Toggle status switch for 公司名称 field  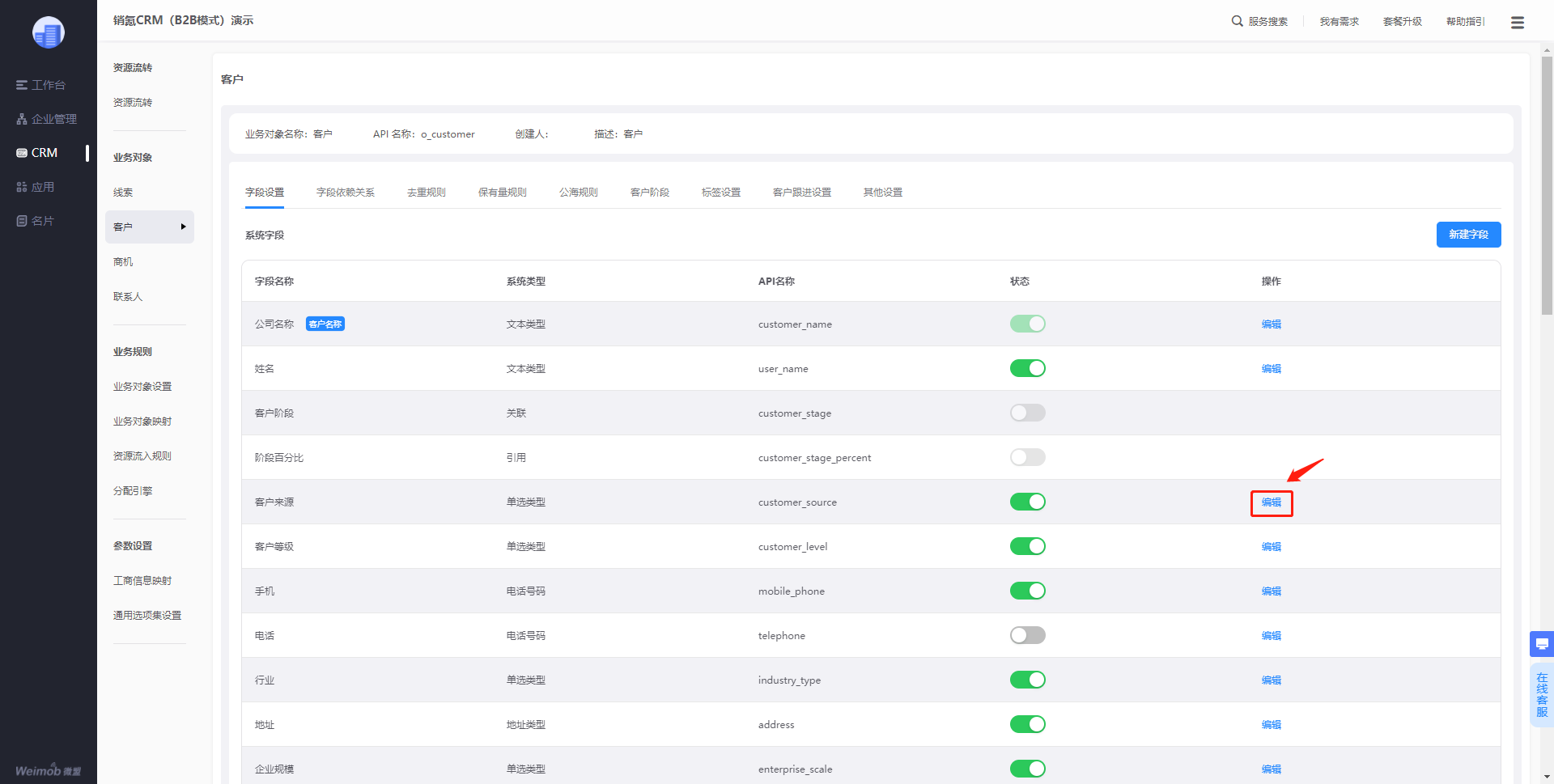coord(1028,324)
